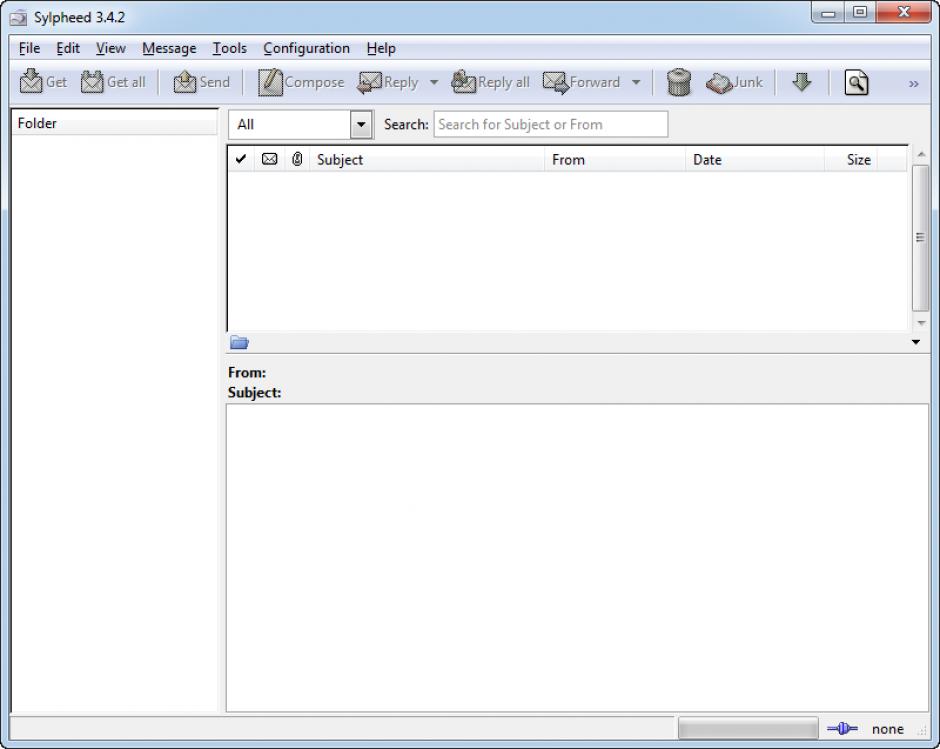Viewport: 940px width, 749px height.
Task: Click the Forward message icon
Action: (x=556, y=82)
